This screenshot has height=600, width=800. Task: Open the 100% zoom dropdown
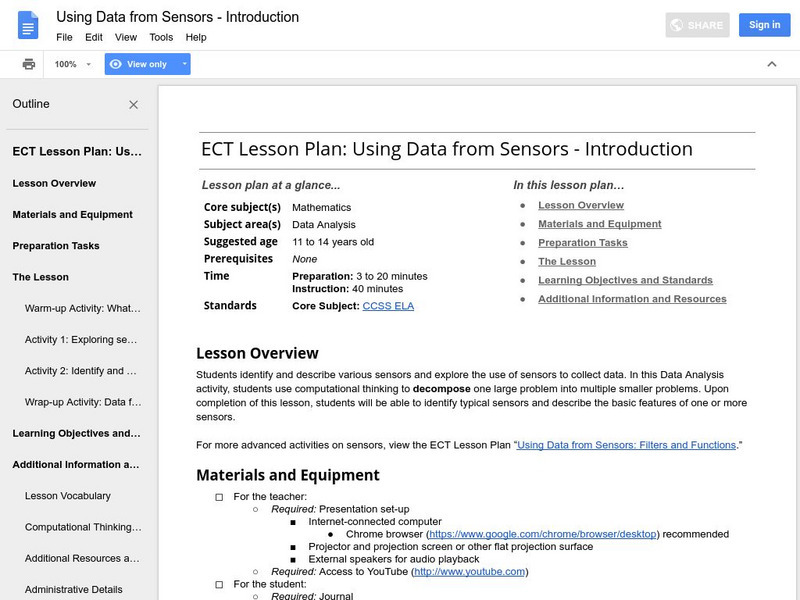tap(72, 64)
